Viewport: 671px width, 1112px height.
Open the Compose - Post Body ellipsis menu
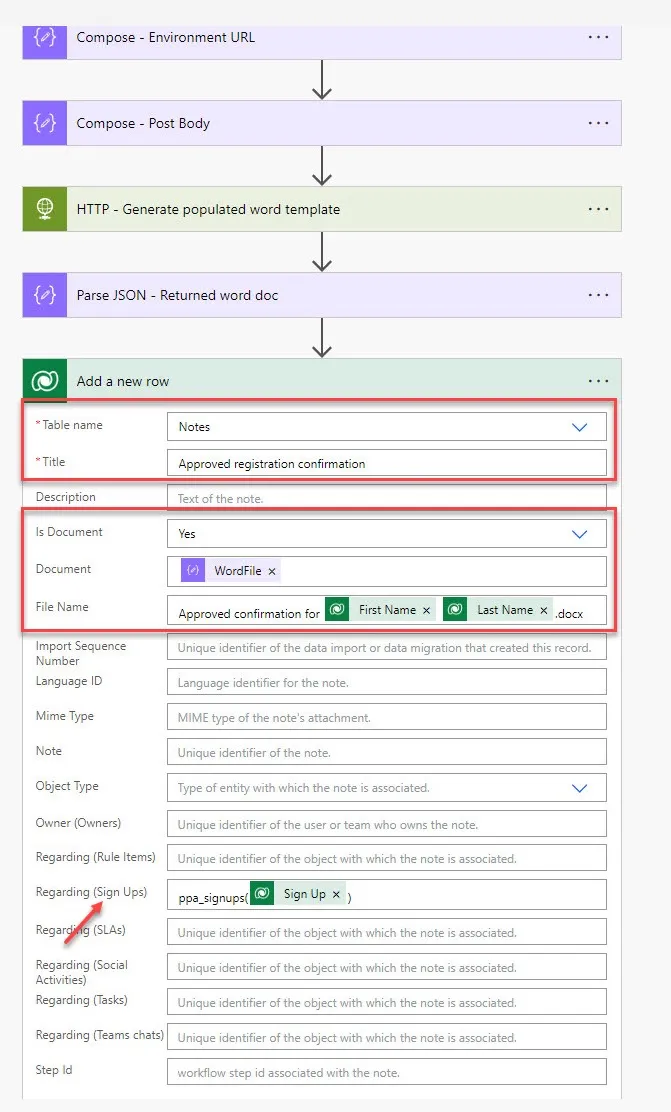tap(598, 123)
